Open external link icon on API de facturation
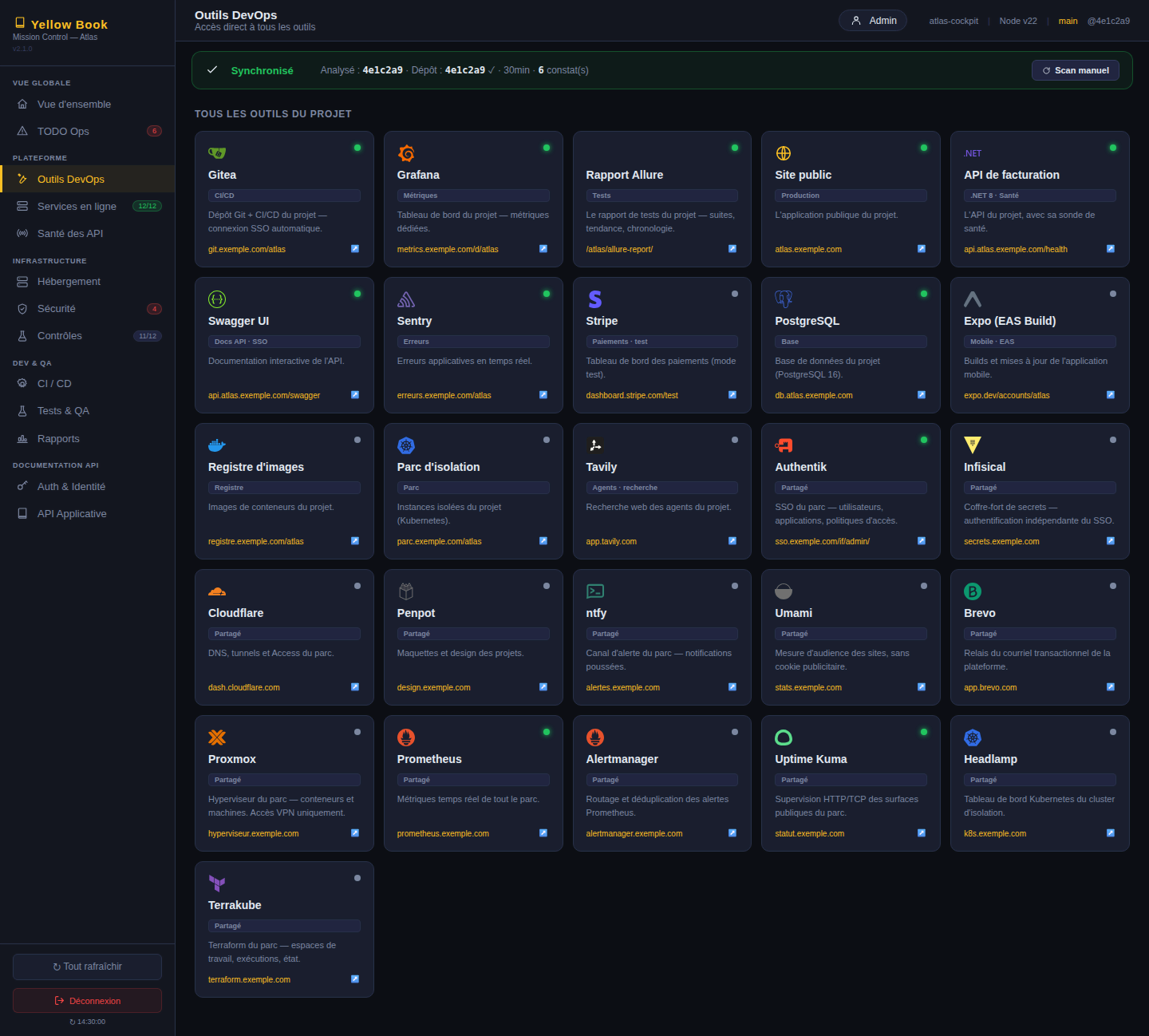The width and height of the screenshot is (1149, 1036). point(1111,249)
